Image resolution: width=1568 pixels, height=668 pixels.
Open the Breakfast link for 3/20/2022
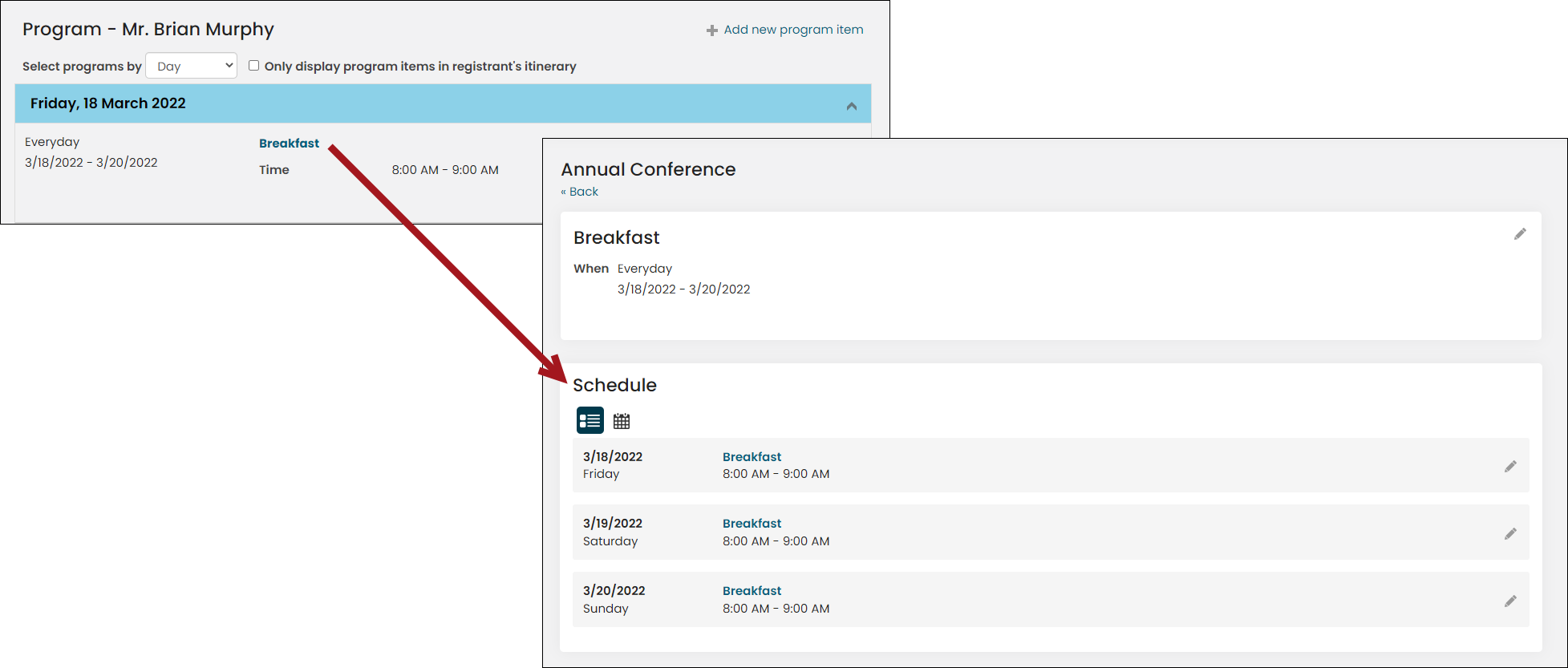point(752,591)
